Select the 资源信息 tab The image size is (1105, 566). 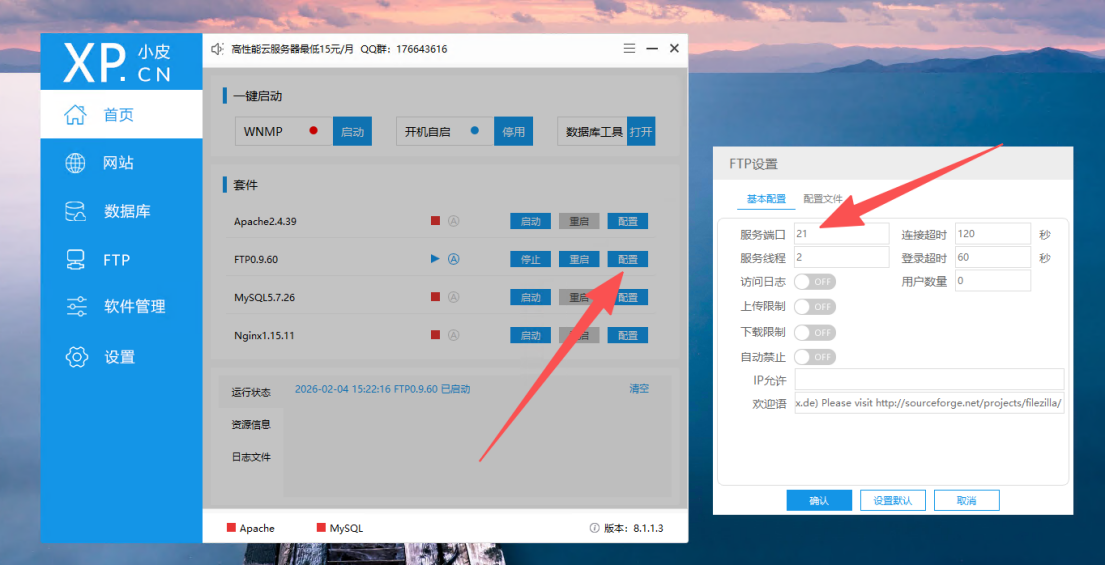coord(251,424)
